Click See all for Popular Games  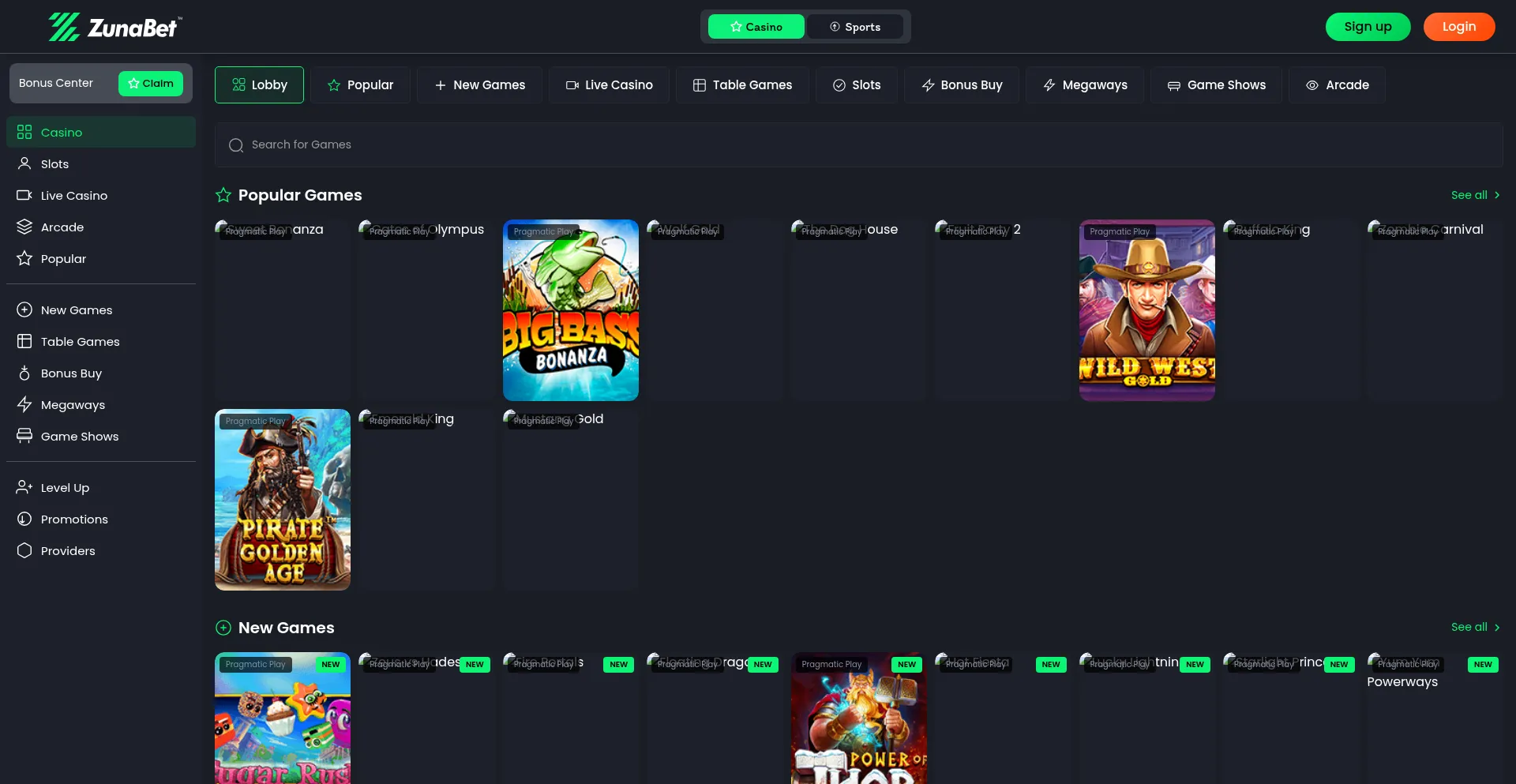(x=1475, y=195)
